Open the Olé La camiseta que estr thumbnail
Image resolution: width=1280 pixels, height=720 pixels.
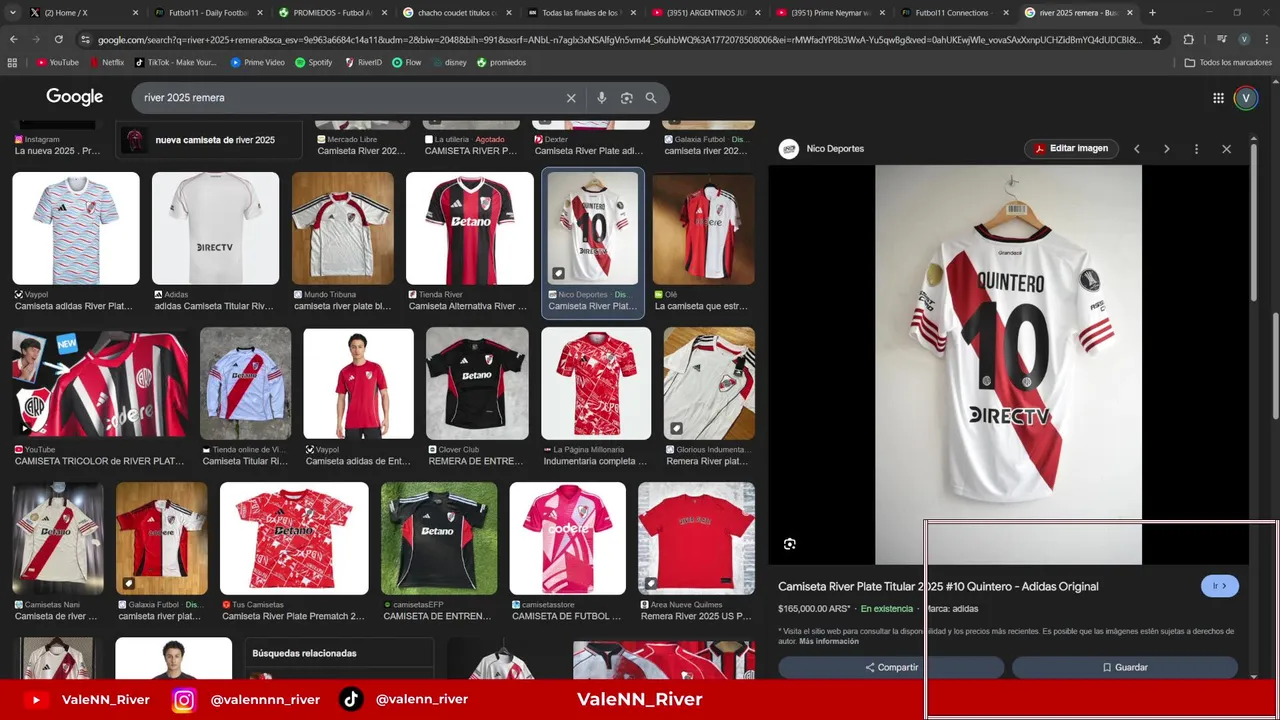tap(704, 229)
